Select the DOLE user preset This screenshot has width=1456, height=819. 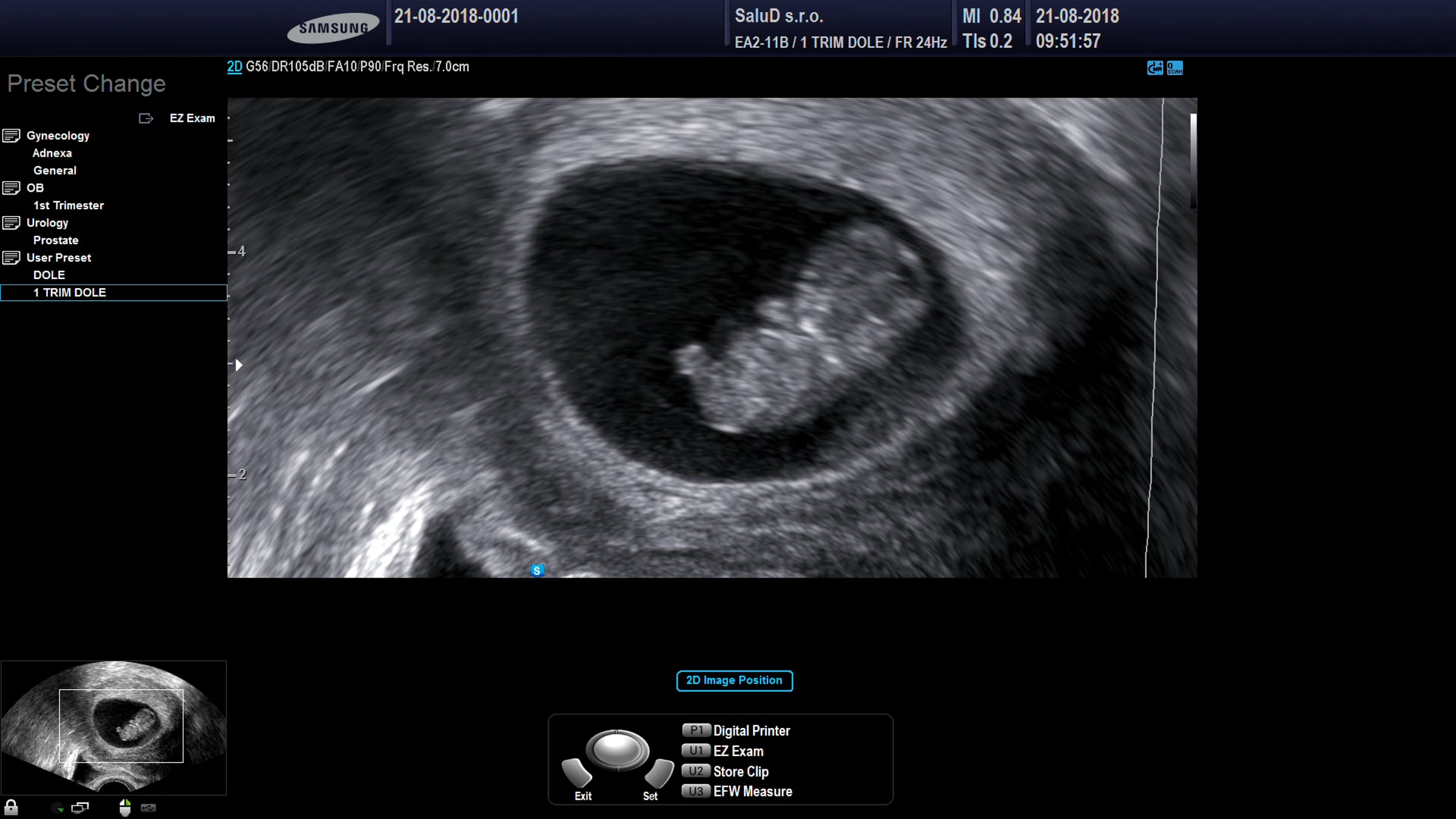[x=49, y=275]
